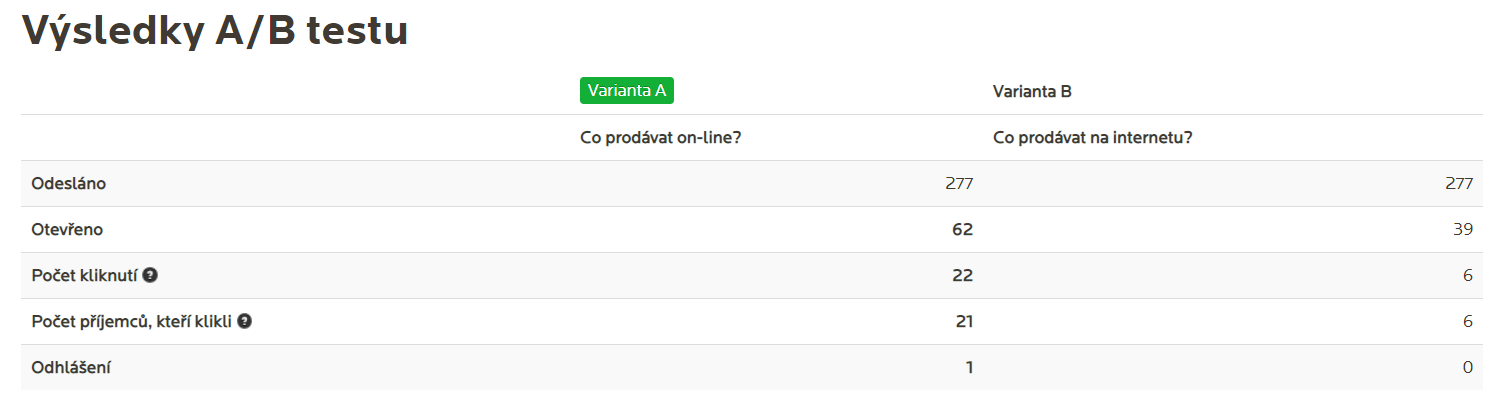
Task: Click Varianta B unsubscribe value 0
Action: pos(1468,367)
